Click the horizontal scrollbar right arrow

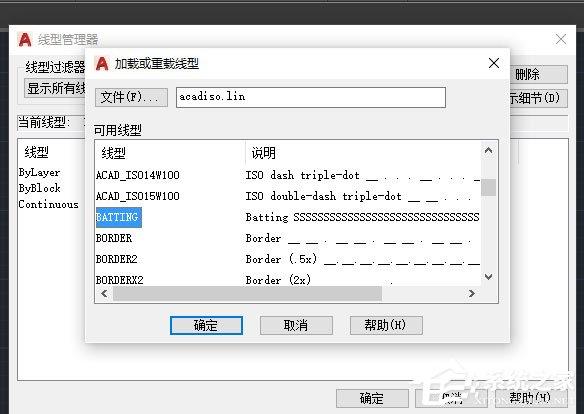click(472, 294)
